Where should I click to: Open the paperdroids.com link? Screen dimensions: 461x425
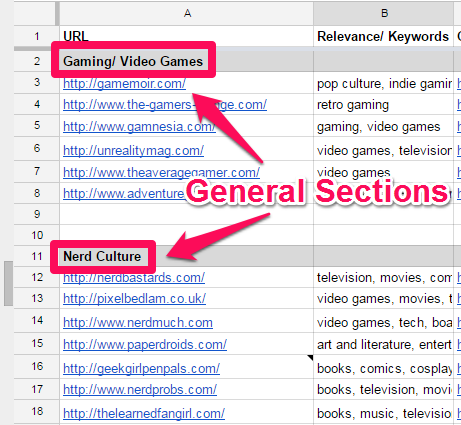[145, 344]
